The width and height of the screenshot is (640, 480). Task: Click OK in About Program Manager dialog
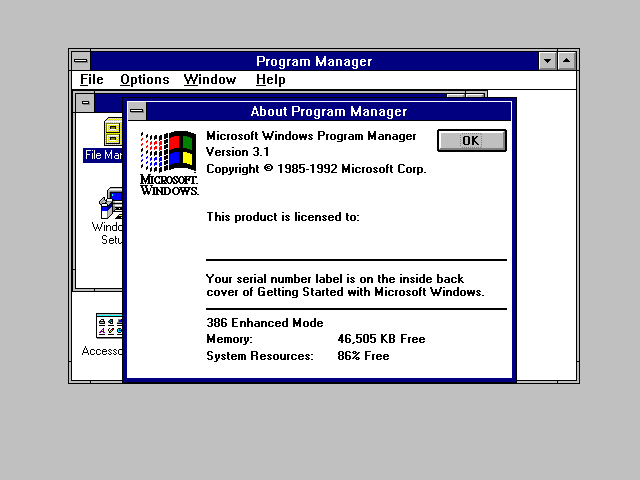coord(471,140)
